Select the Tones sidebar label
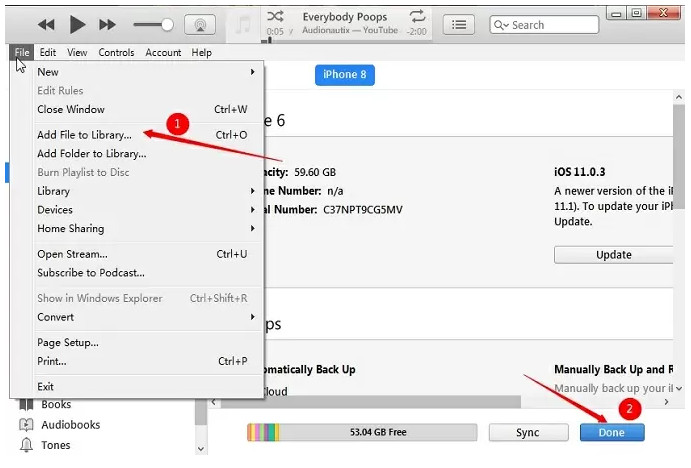This screenshot has height=468, width=691. click(56, 445)
